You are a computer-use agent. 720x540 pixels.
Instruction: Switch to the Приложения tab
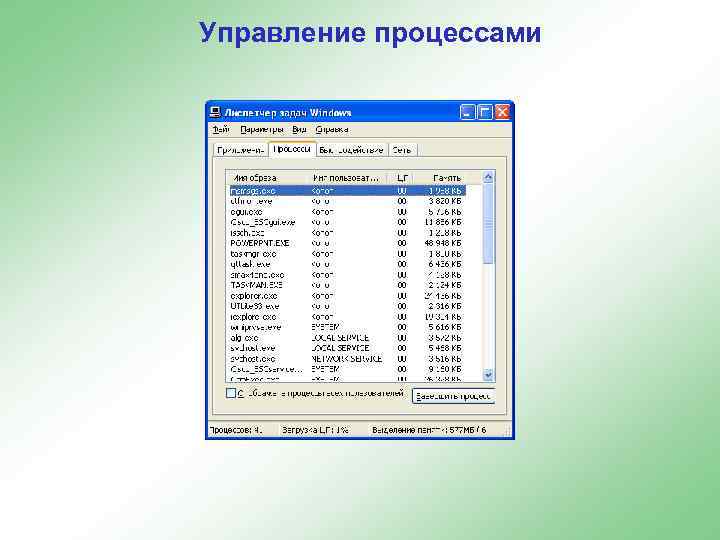(x=241, y=150)
